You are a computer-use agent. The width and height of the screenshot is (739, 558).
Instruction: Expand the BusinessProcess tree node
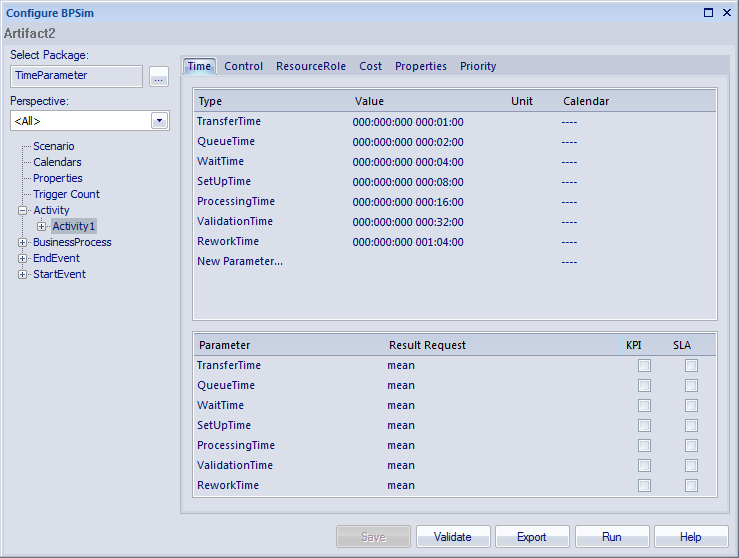[x=23, y=242]
